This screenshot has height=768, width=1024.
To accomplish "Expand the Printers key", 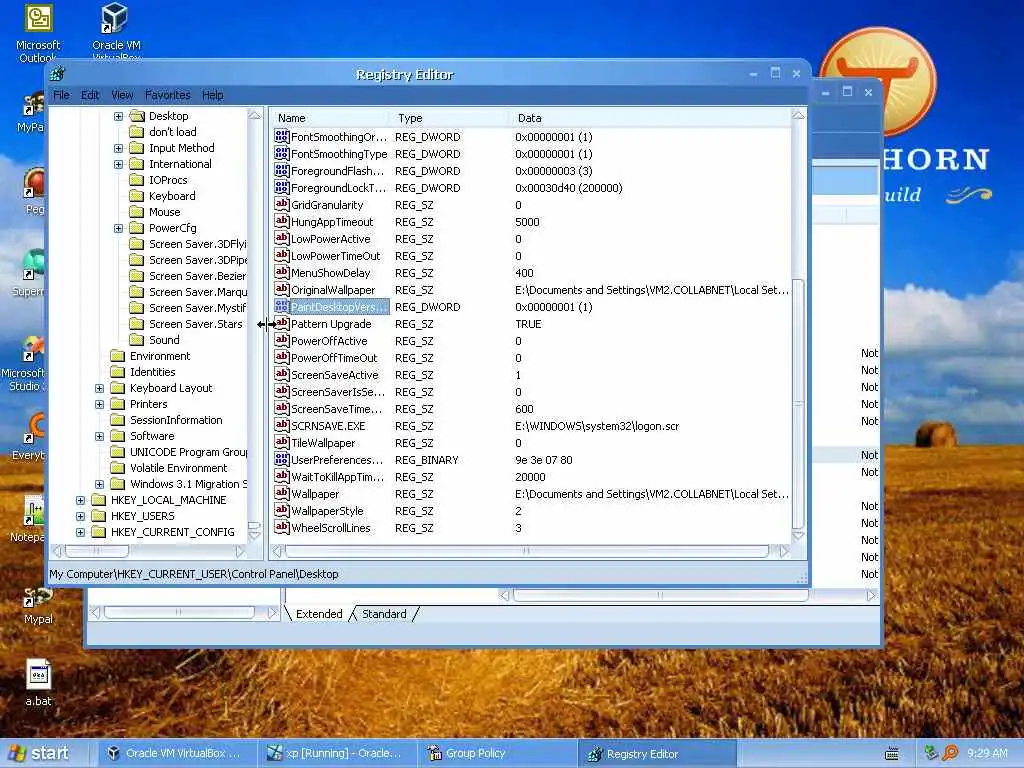I will 99,404.
